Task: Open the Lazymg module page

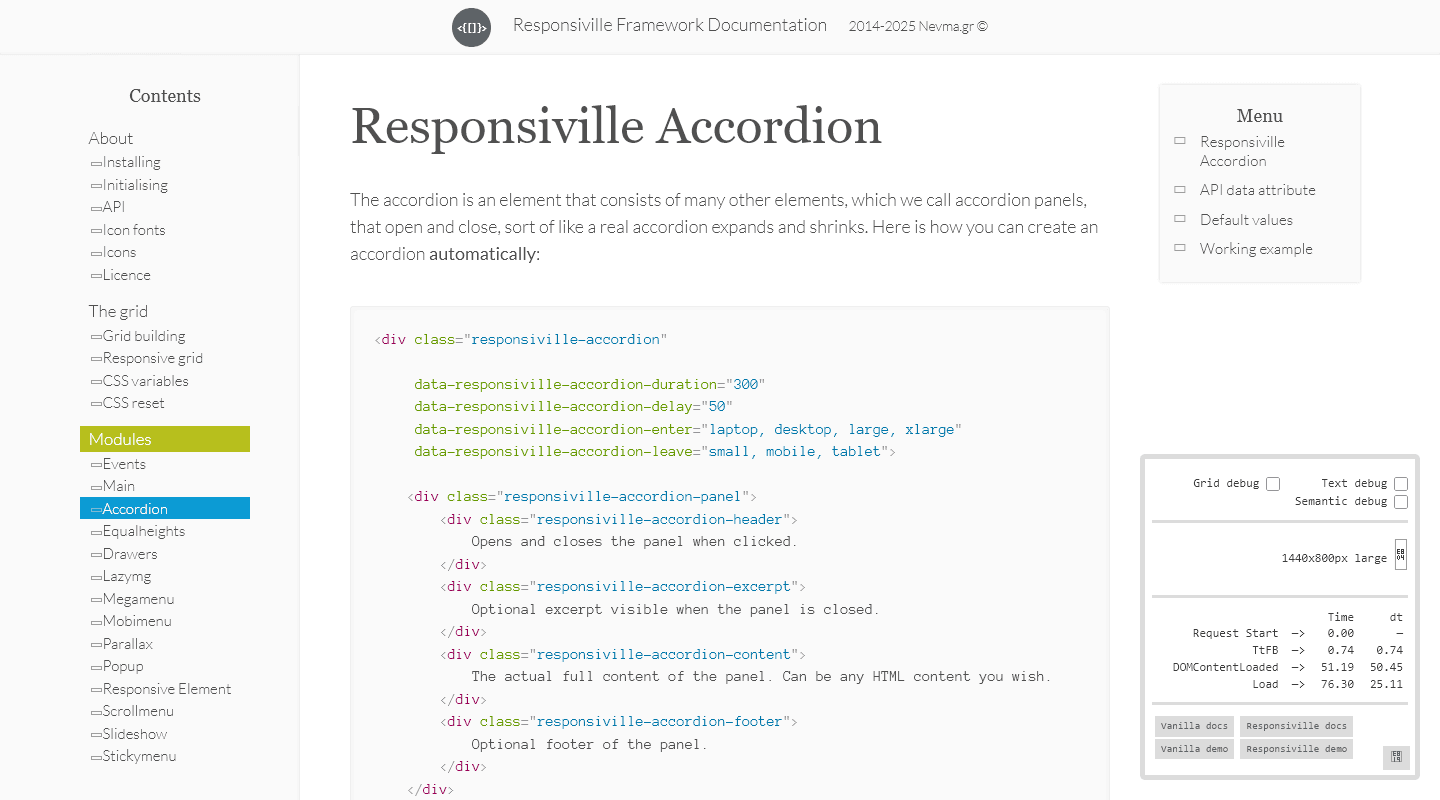Action: [127, 576]
